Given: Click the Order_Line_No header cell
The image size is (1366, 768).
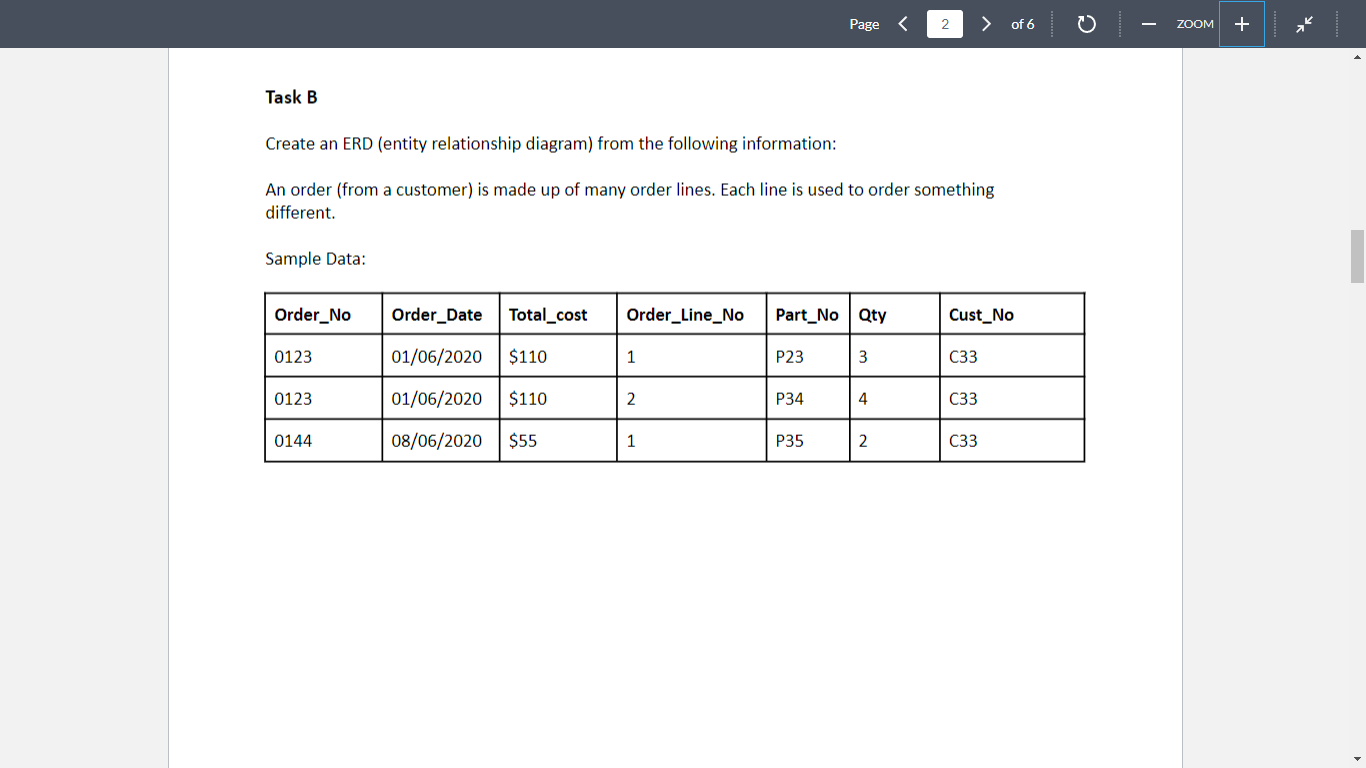Looking at the screenshot, I should tap(685, 314).
